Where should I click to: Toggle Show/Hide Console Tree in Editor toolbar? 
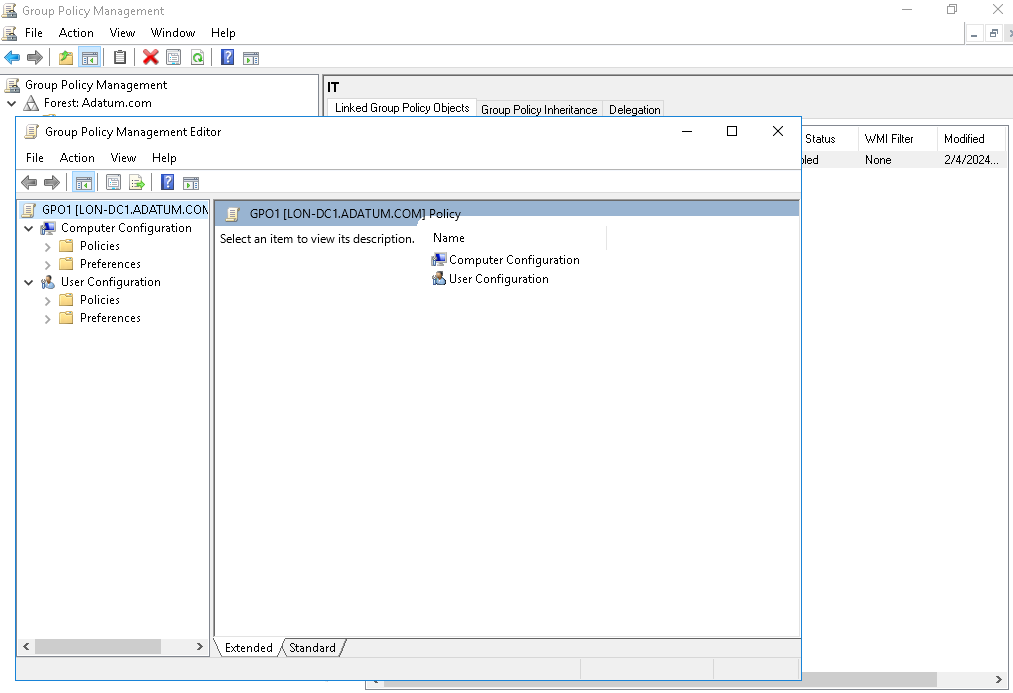pyautogui.click(x=83, y=182)
